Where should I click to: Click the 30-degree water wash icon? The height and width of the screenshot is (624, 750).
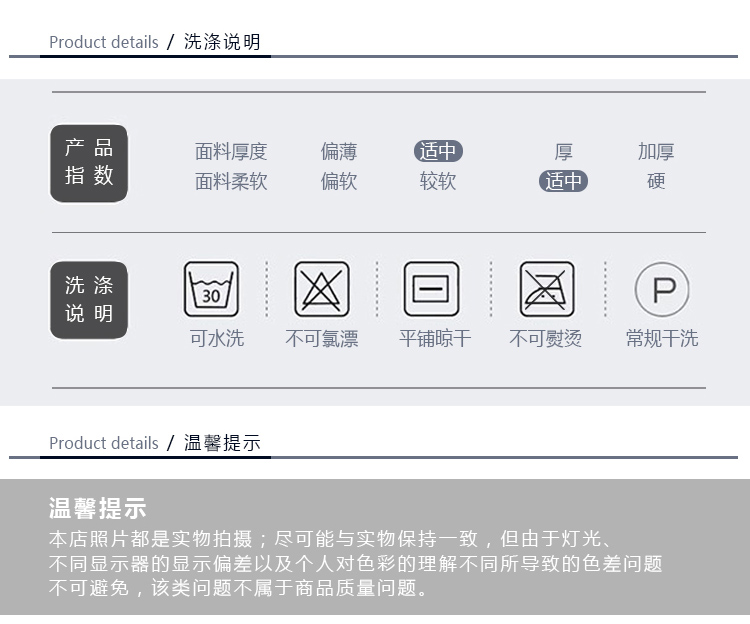(211, 289)
